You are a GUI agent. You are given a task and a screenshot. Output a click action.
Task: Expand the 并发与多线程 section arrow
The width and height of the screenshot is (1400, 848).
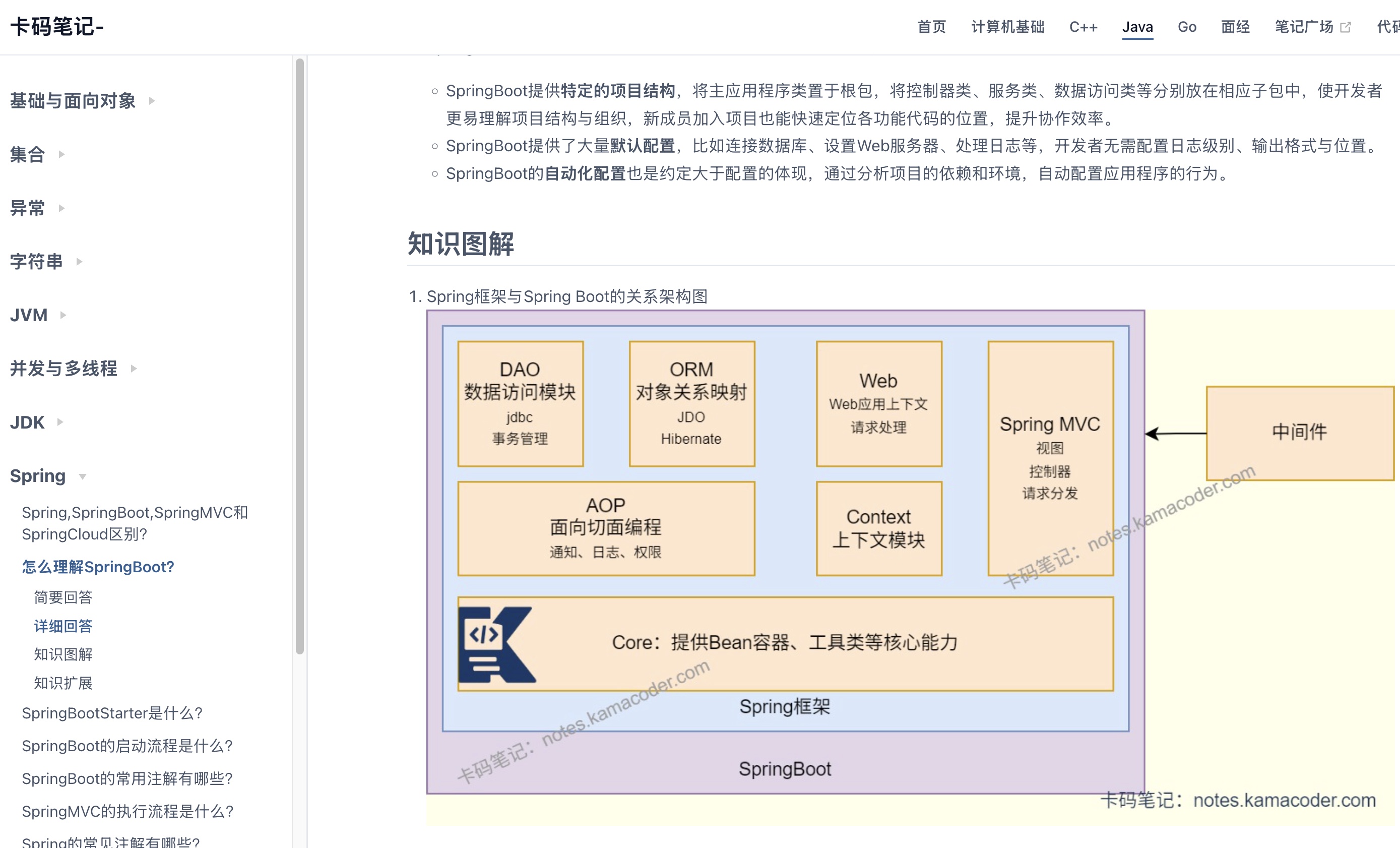tap(134, 369)
